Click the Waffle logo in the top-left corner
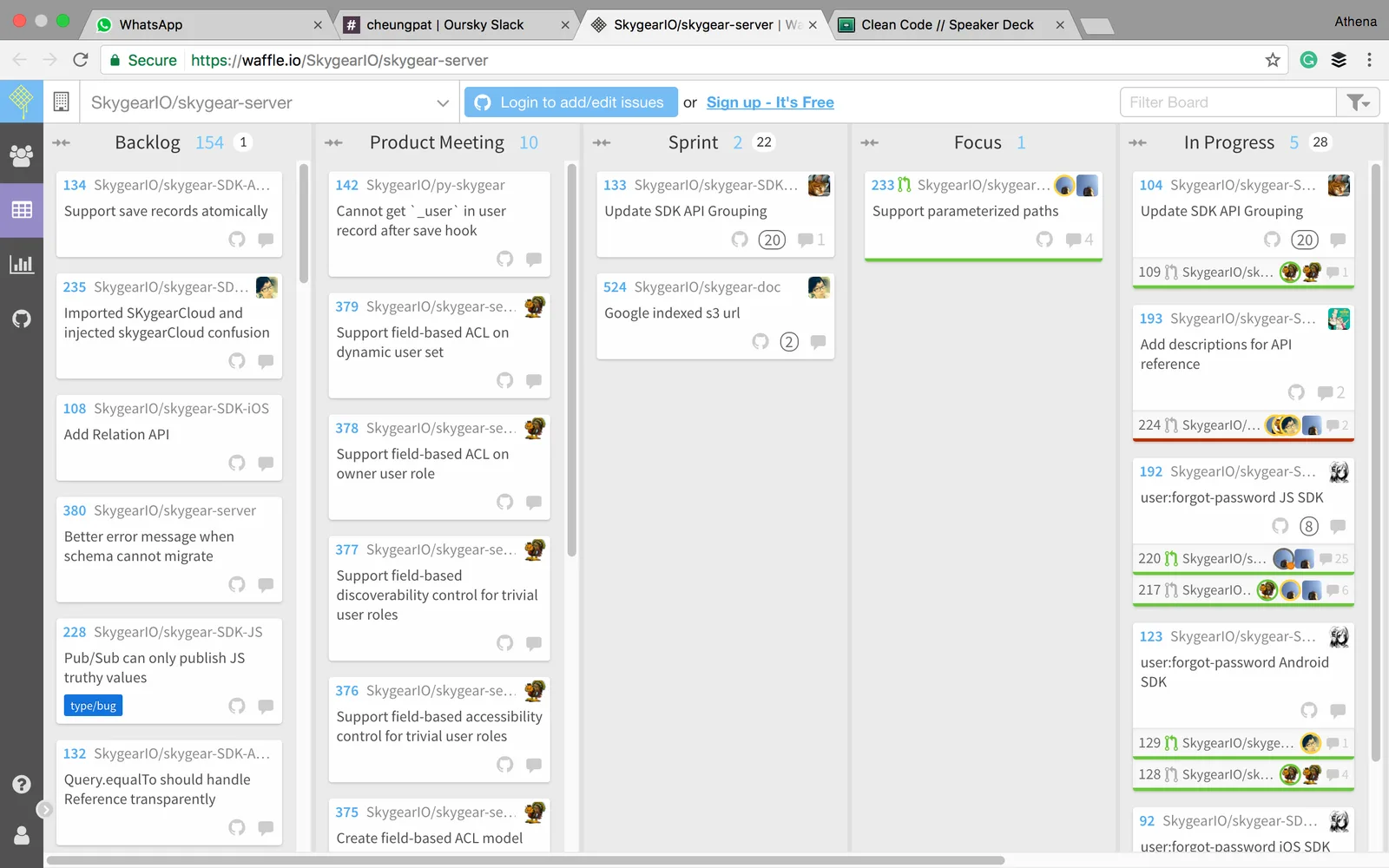The height and width of the screenshot is (868, 1389). pos(22,102)
